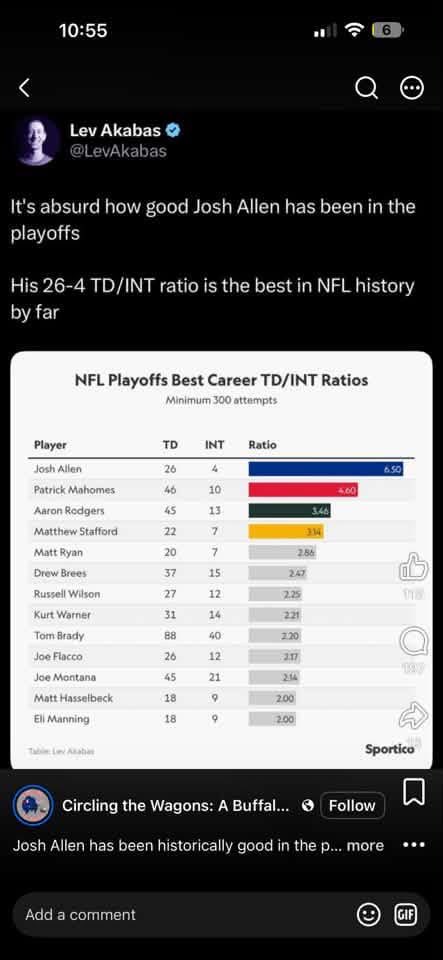Open Circling the Wagons page avatar
This screenshot has width=443, height=960.
(31, 805)
